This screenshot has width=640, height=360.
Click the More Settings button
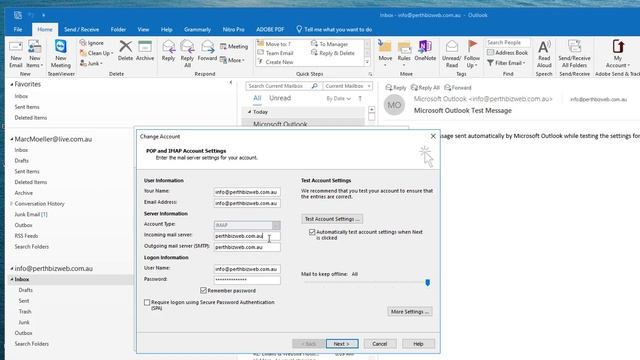click(409, 312)
